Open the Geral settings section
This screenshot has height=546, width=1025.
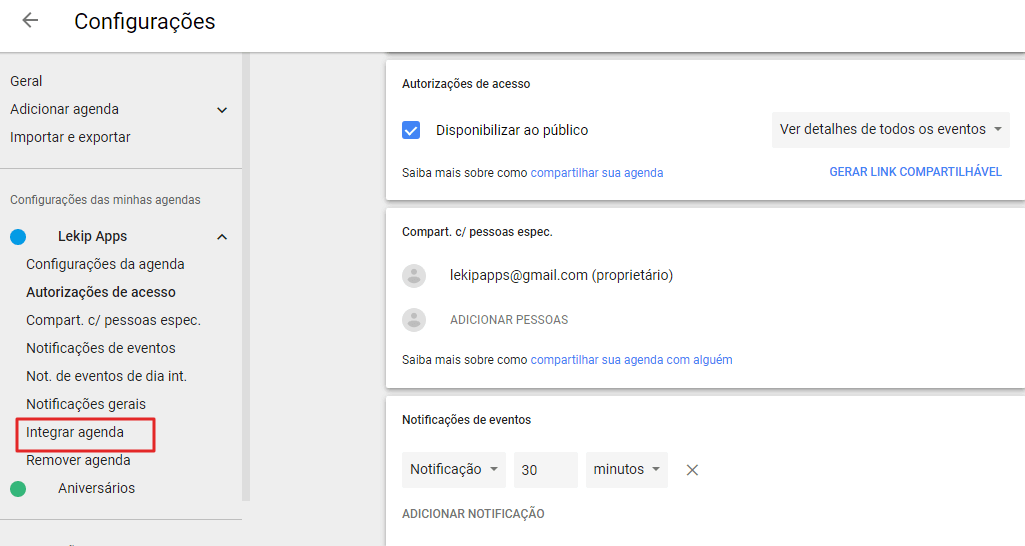tap(26, 81)
